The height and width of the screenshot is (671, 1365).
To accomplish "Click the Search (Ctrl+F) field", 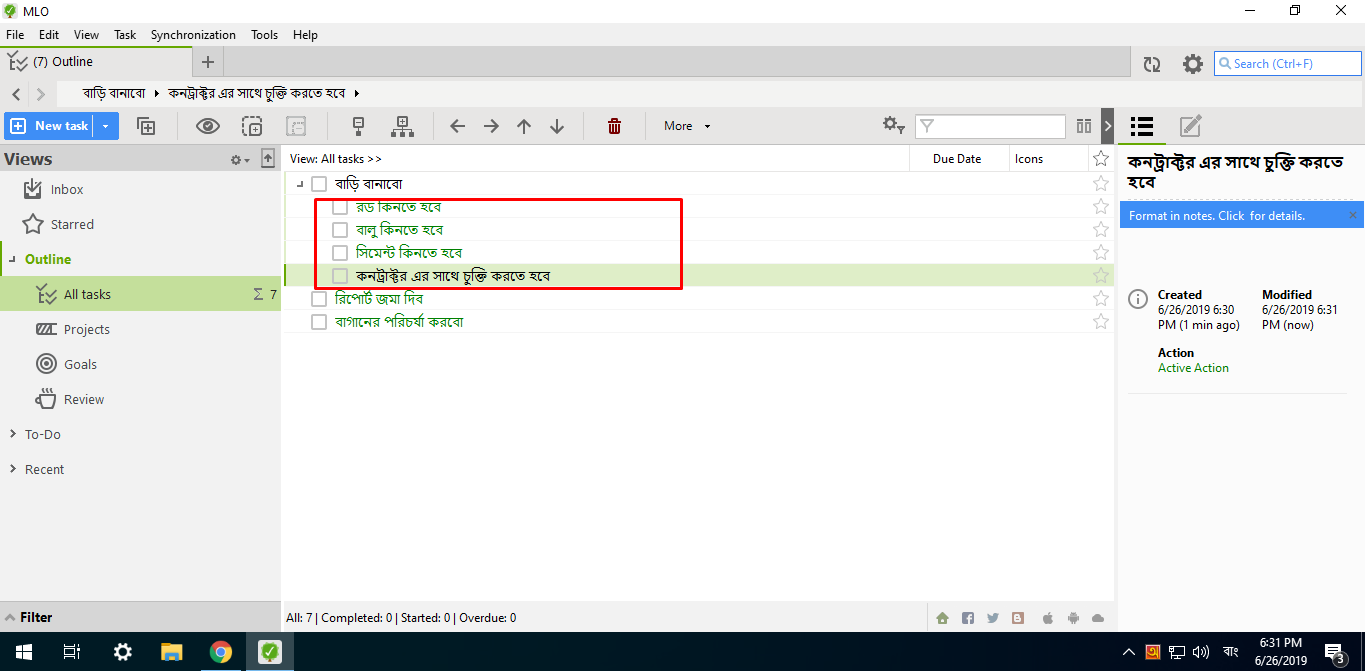I will 1288,64.
